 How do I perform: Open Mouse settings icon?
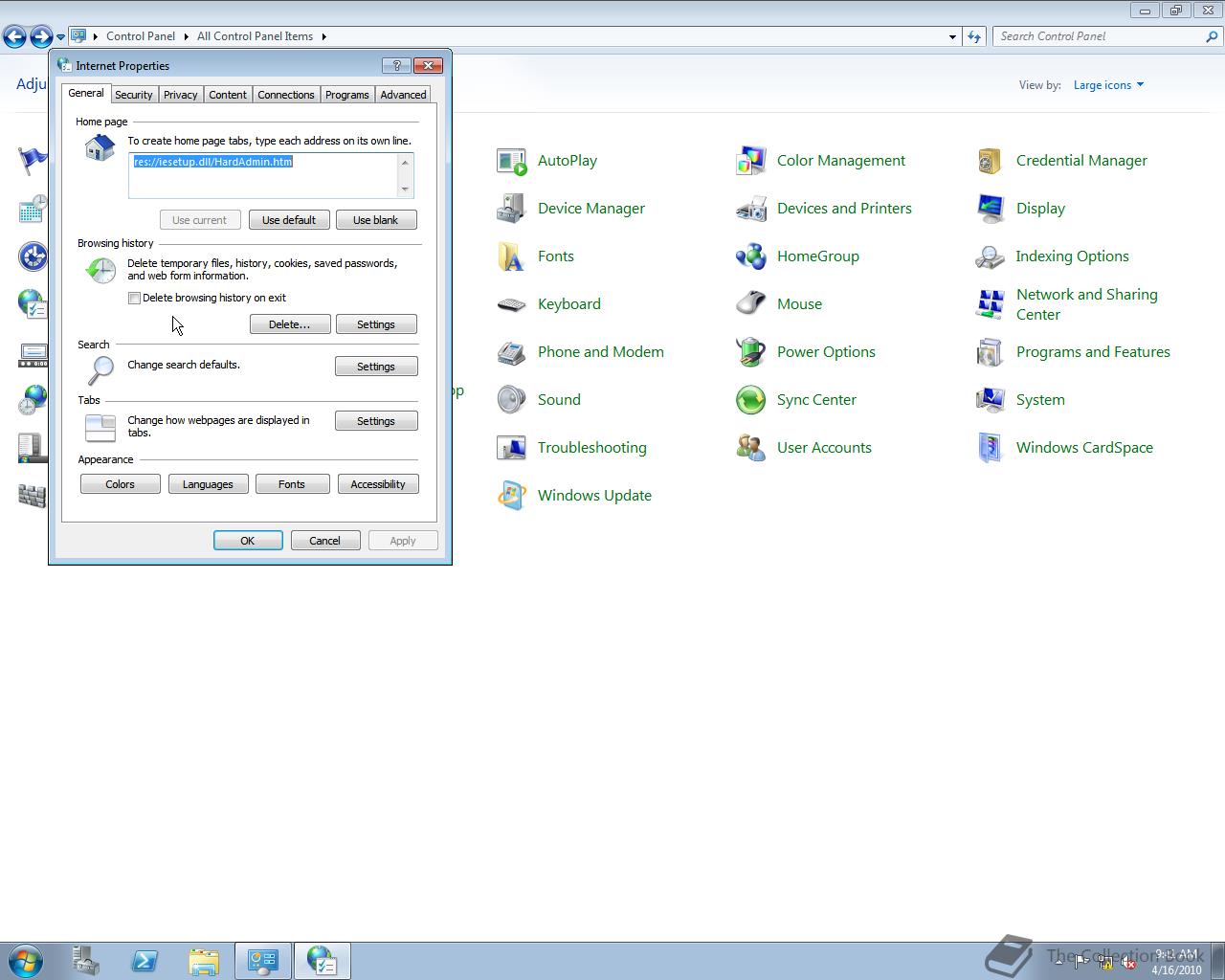point(751,304)
